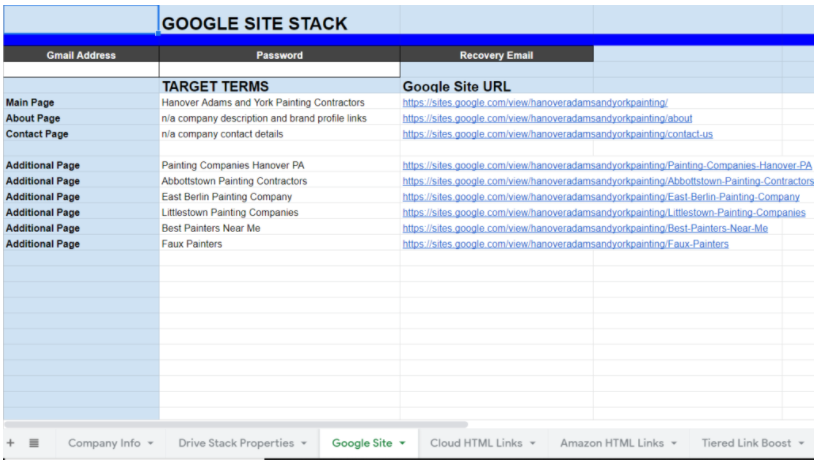This screenshot has width=819, height=465.
Task: Select the Recovery Email header cell
Action: coord(496,54)
